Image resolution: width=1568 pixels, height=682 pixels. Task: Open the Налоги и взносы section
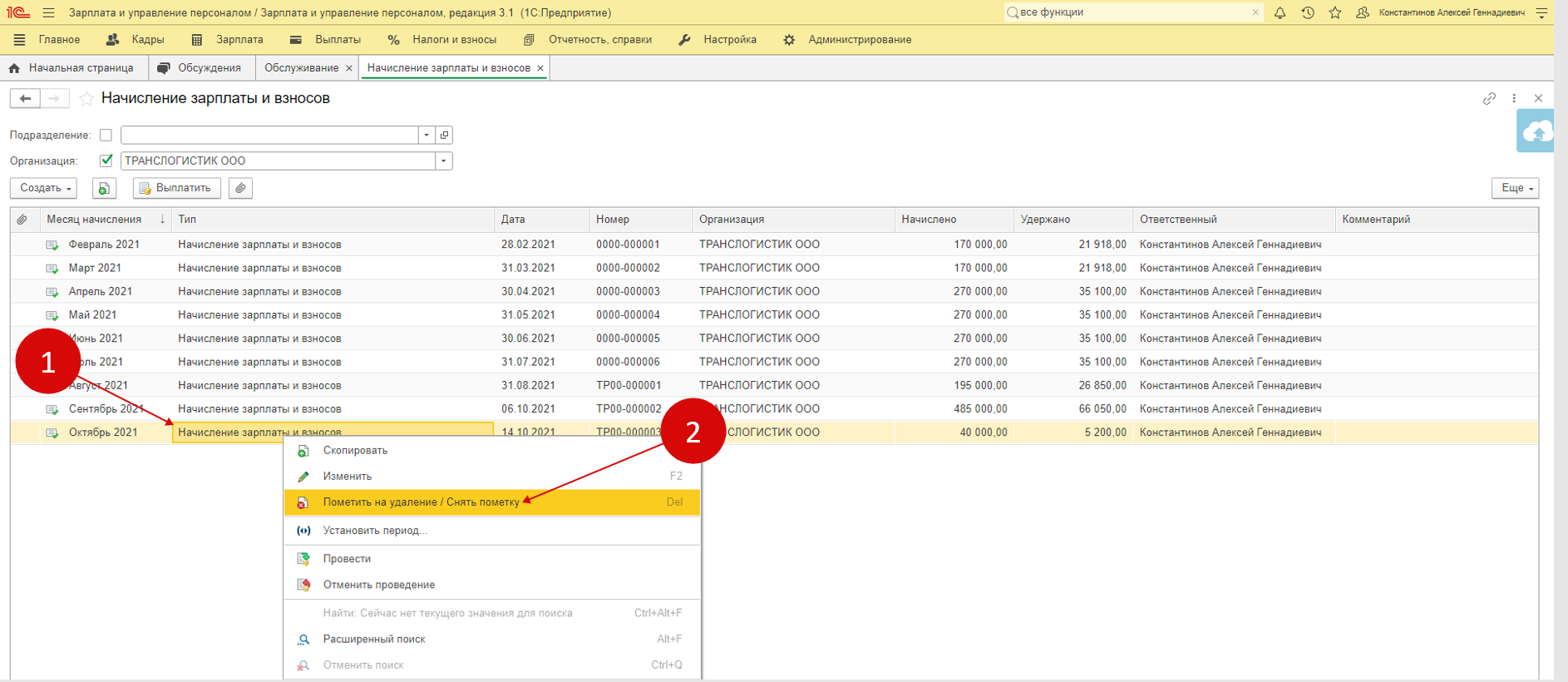442,40
